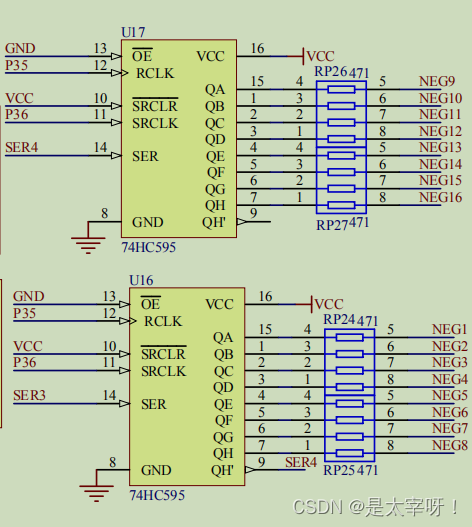Select the U16 designator label
The height and width of the screenshot is (527, 472).
pos(141,280)
